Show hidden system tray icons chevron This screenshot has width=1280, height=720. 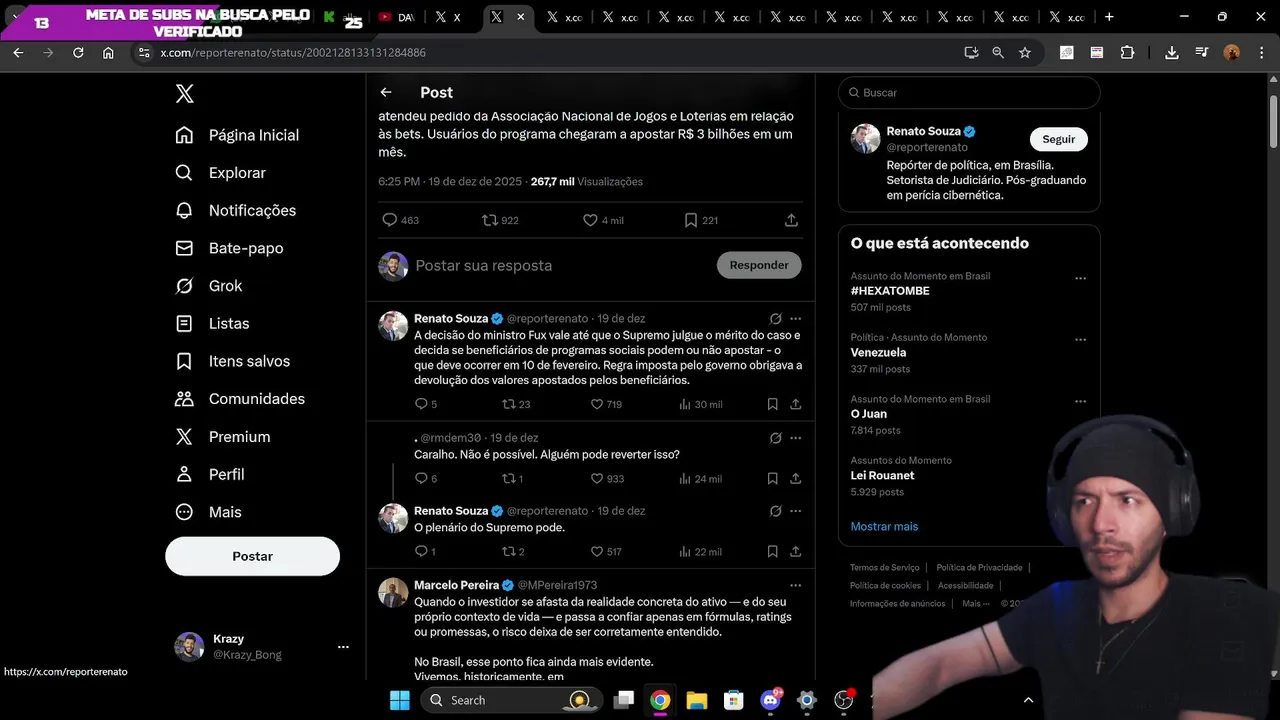[x=1028, y=700]
